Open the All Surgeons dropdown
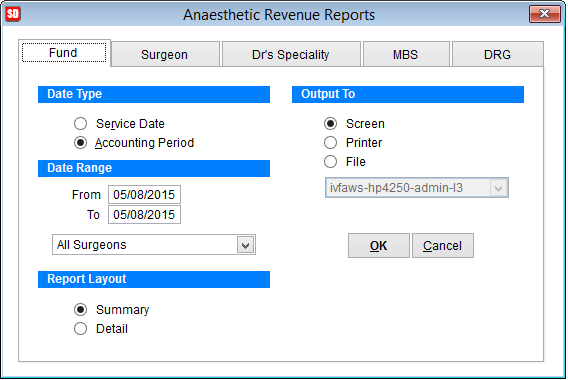The height and width of the screenshot is (380, 568). [246, 245]
